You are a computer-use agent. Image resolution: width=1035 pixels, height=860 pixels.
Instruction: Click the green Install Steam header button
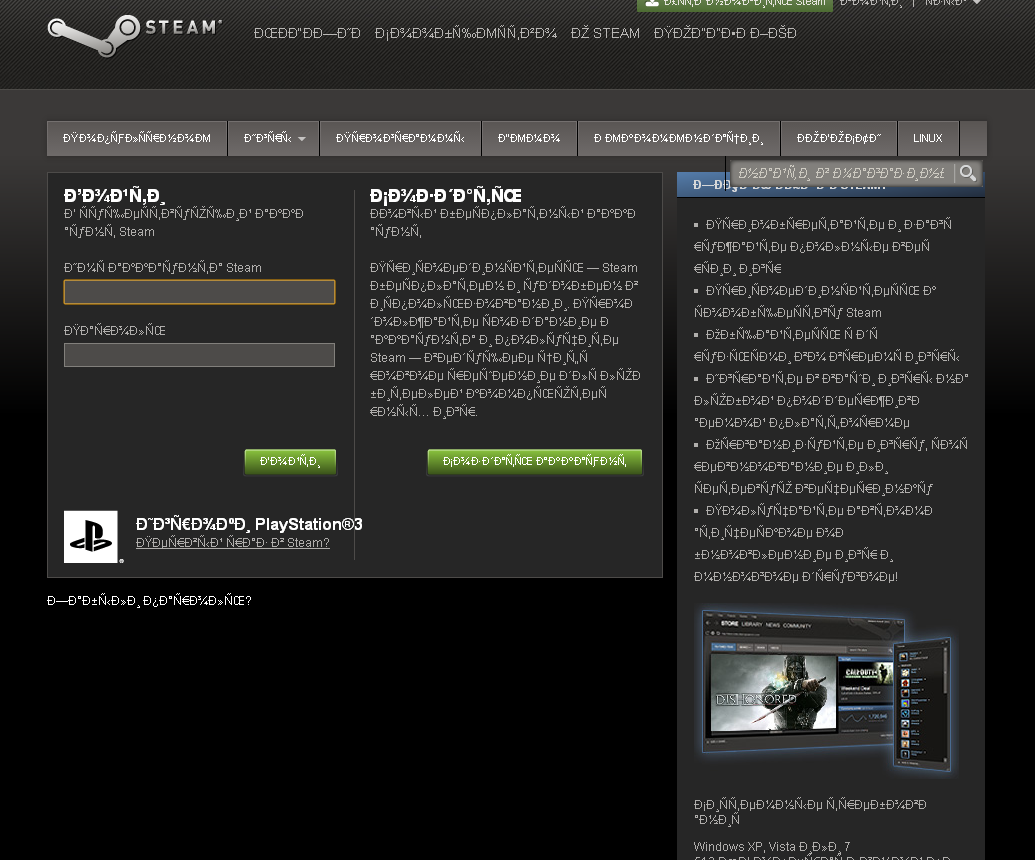pos(735,4)
